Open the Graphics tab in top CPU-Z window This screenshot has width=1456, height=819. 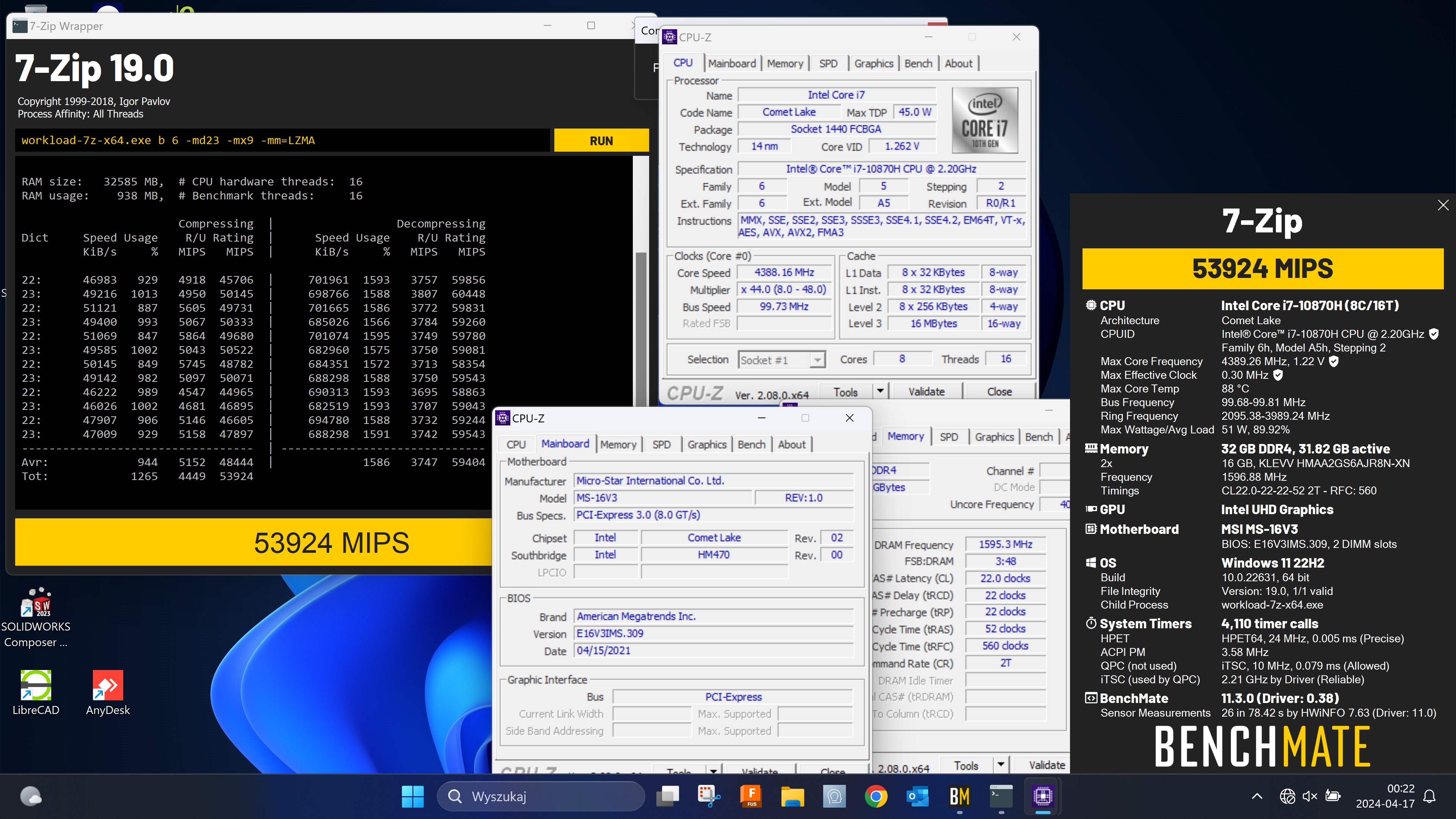(x=873, y=63)
